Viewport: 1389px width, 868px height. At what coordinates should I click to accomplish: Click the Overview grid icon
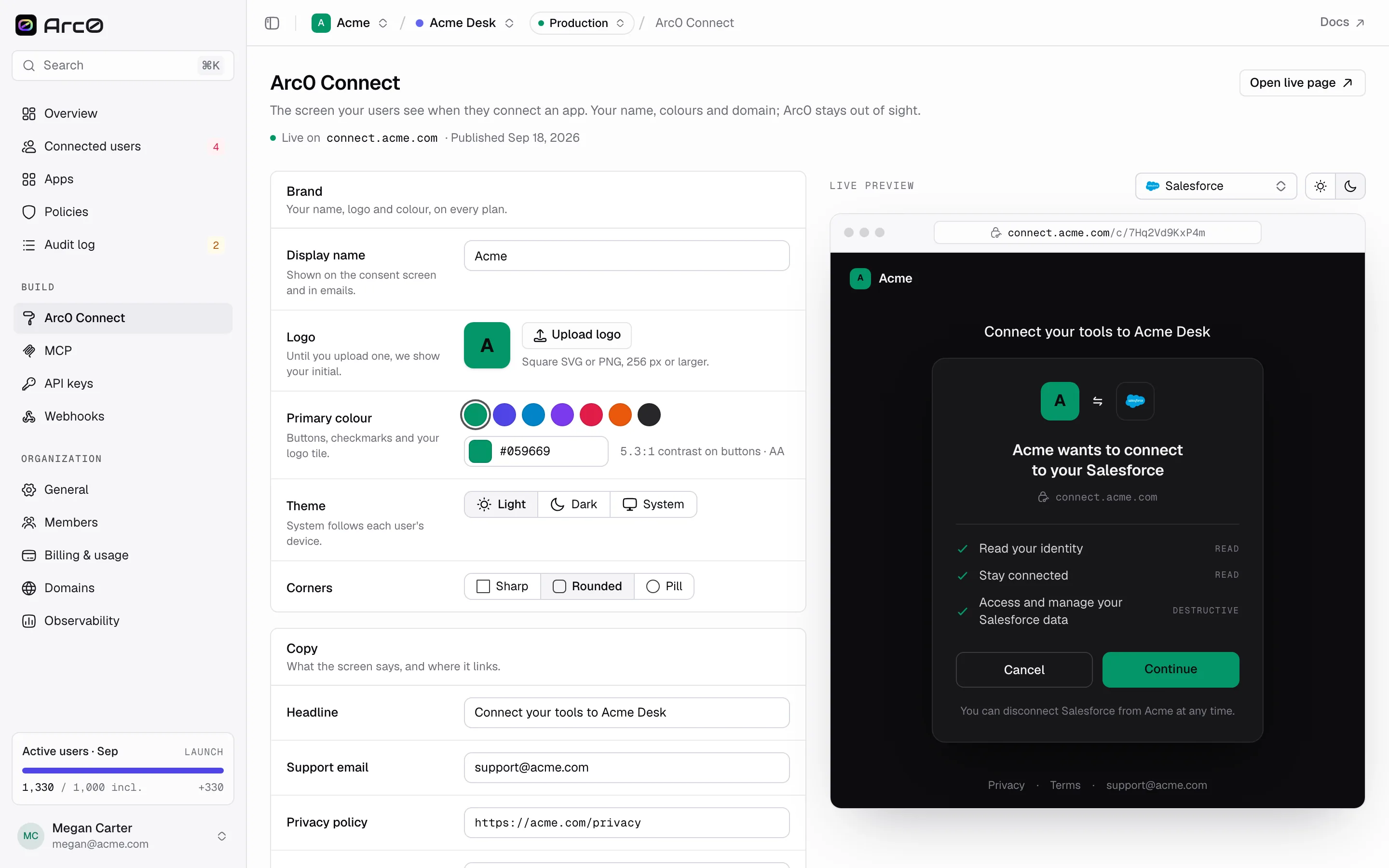(x=29, y=114)
